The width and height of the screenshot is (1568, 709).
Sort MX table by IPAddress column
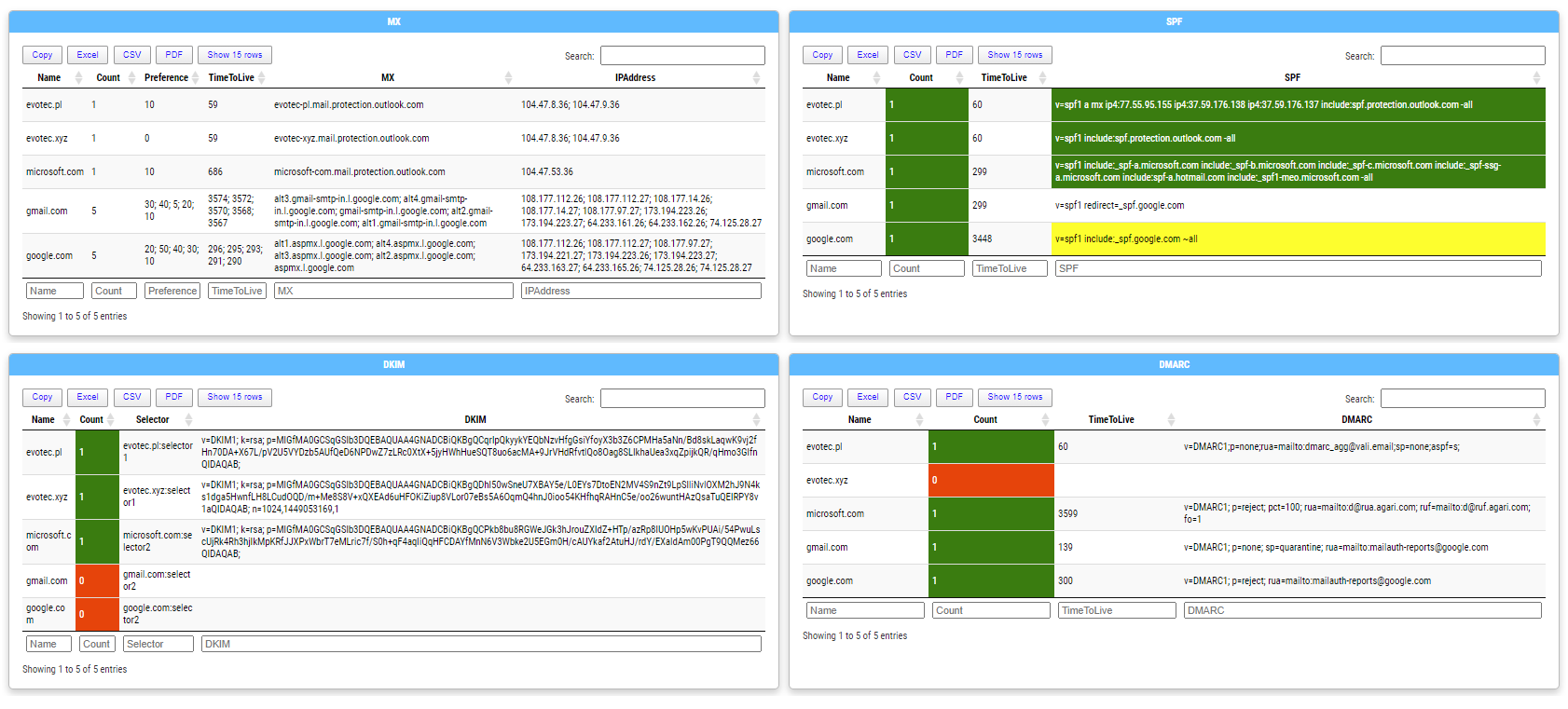click(x=635, y=78)
